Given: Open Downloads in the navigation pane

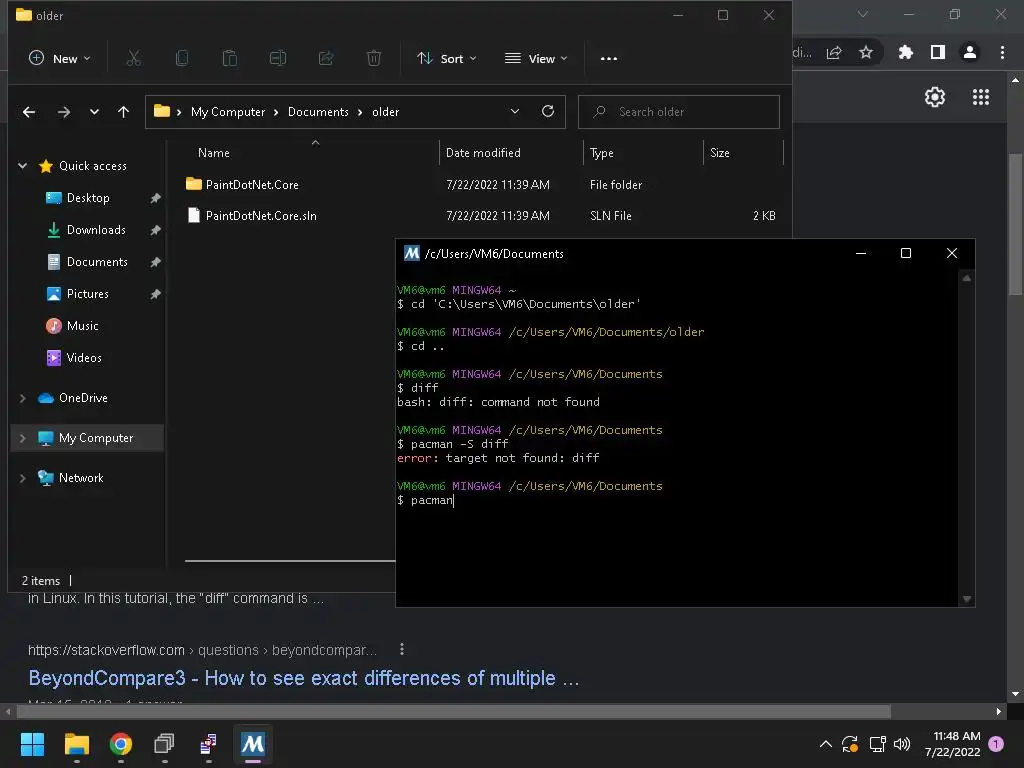Looking at the screenshot, I should coord(95,230).
